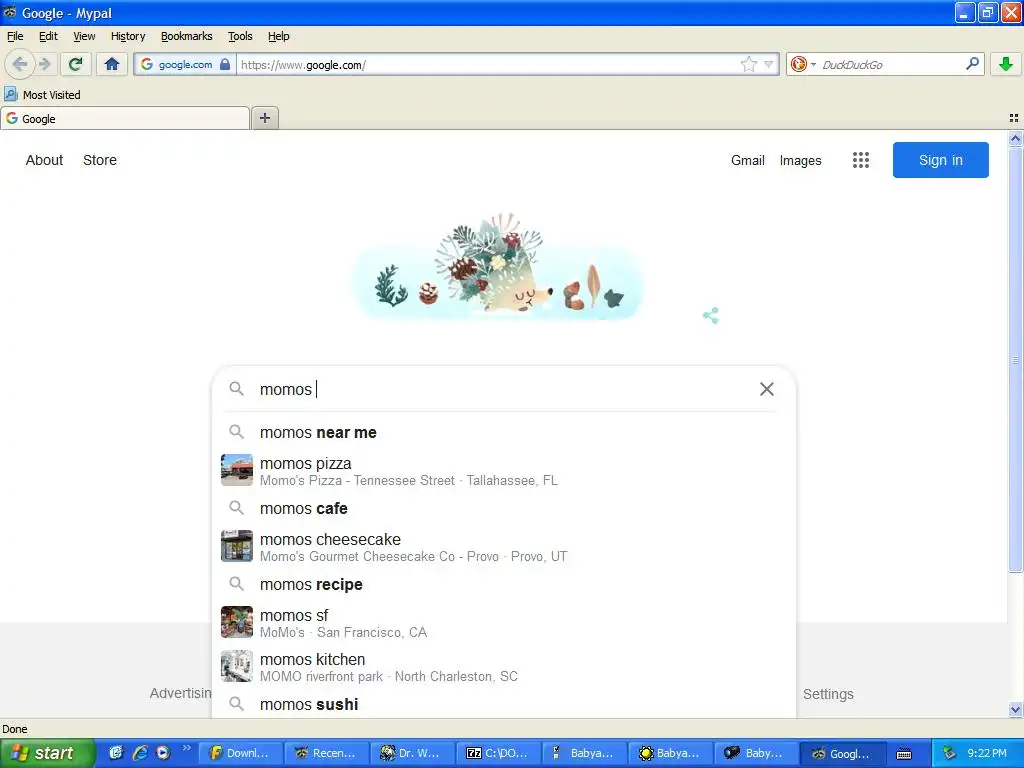The height and width of the screenshot is (768, 1024).
Task: Open Most Visited bookmarks folder
Action: 43,95
